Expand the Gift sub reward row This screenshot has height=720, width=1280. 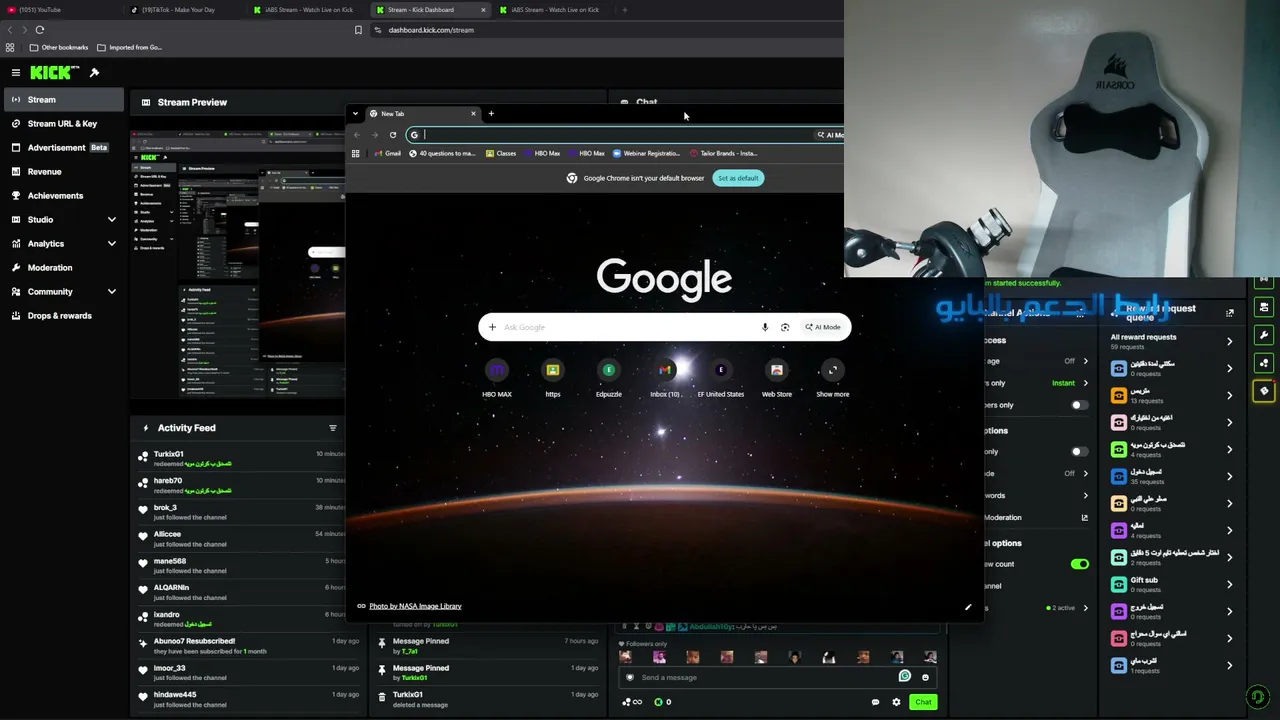point(1230,584)
